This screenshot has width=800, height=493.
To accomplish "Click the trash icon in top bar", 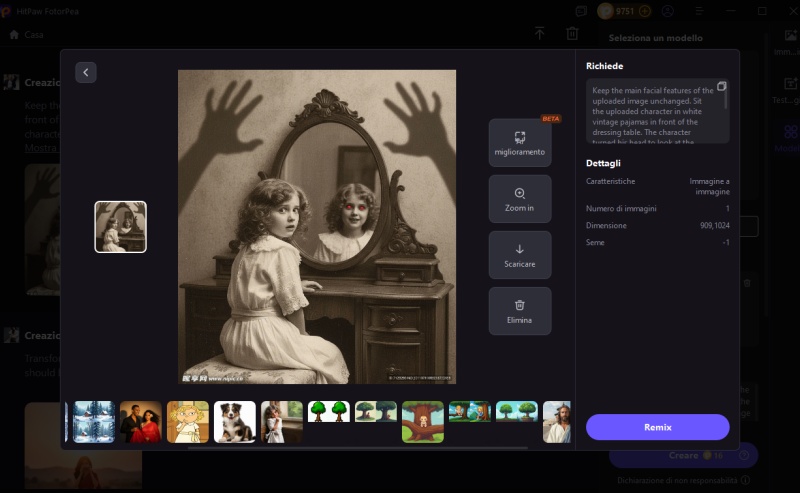I will click(x=572, y=33).
